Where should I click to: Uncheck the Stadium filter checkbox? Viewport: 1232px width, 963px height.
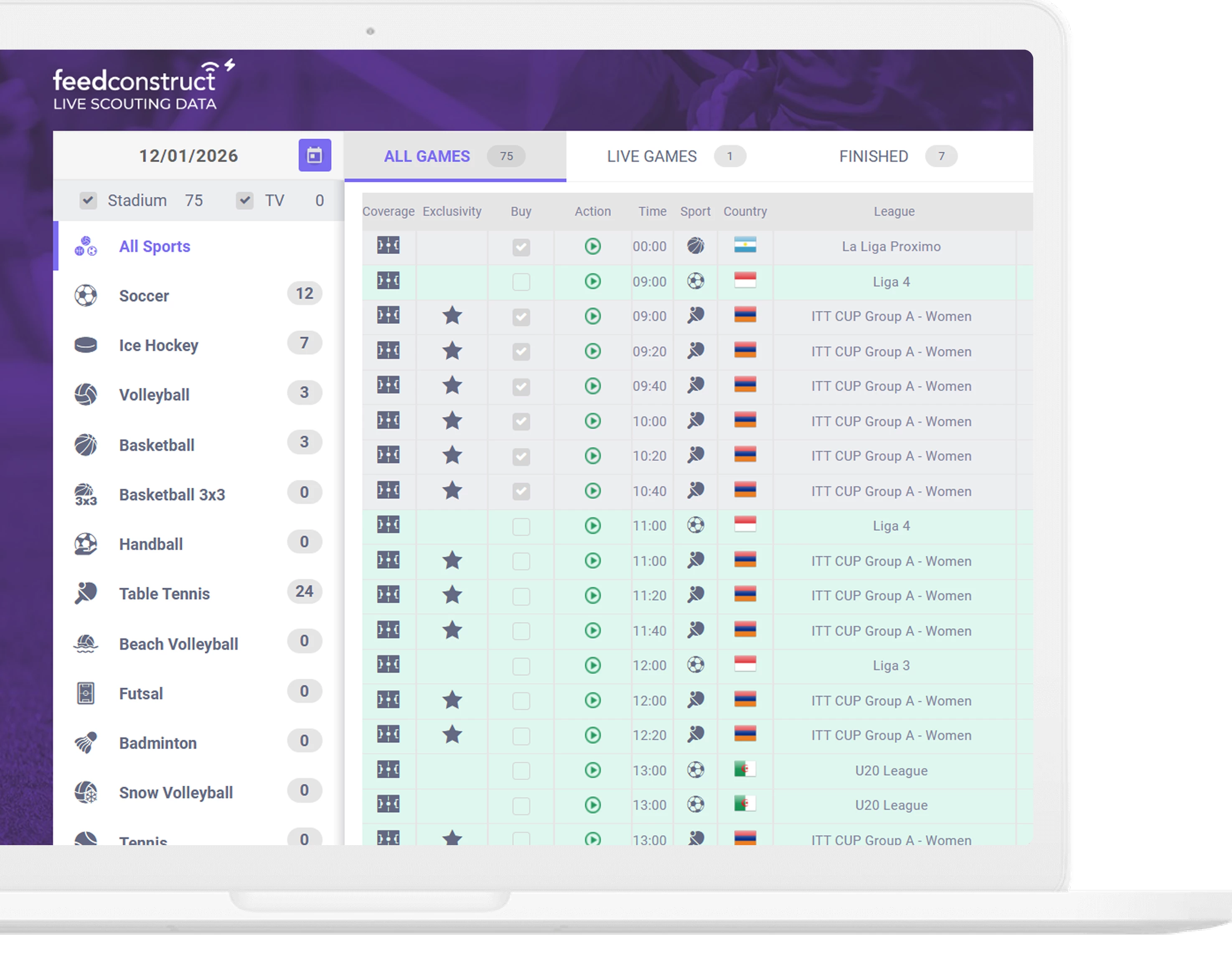(x=88, y=200)
